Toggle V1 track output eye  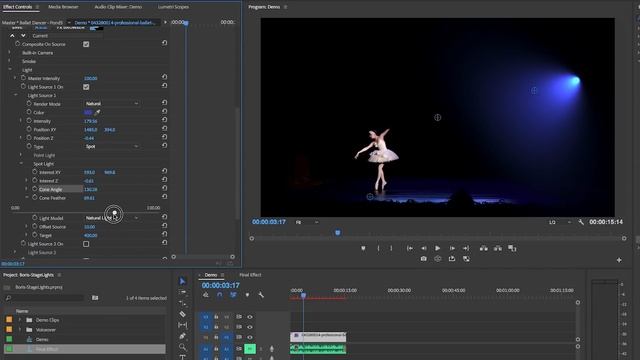250,338
